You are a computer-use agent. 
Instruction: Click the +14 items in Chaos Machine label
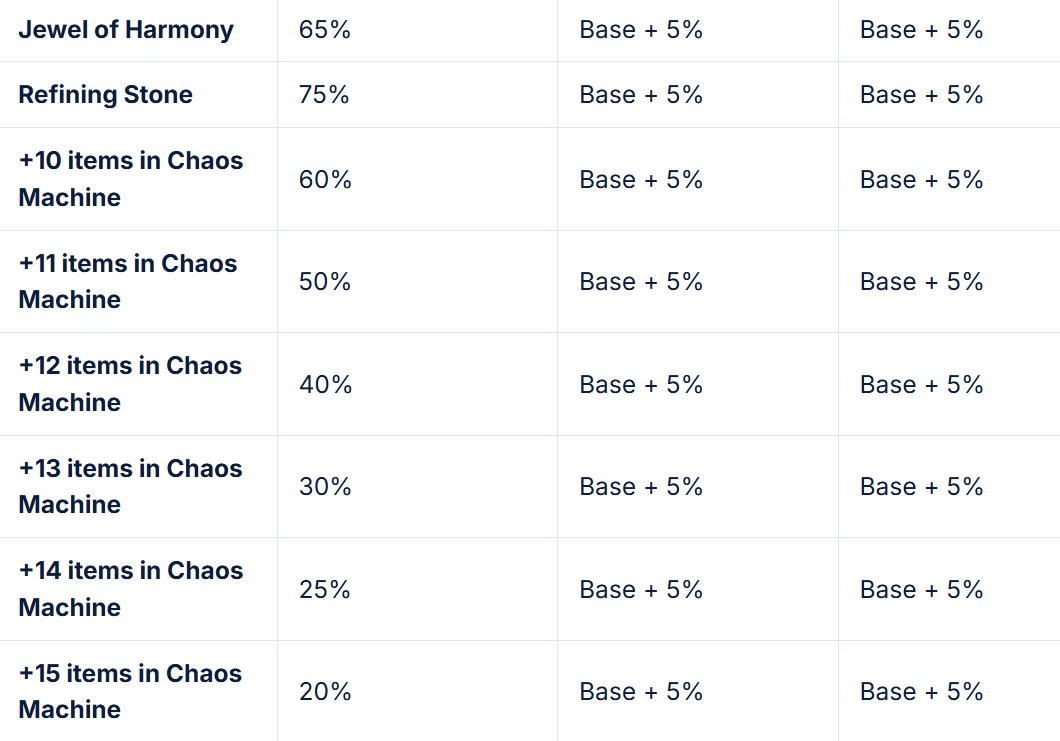131,589
